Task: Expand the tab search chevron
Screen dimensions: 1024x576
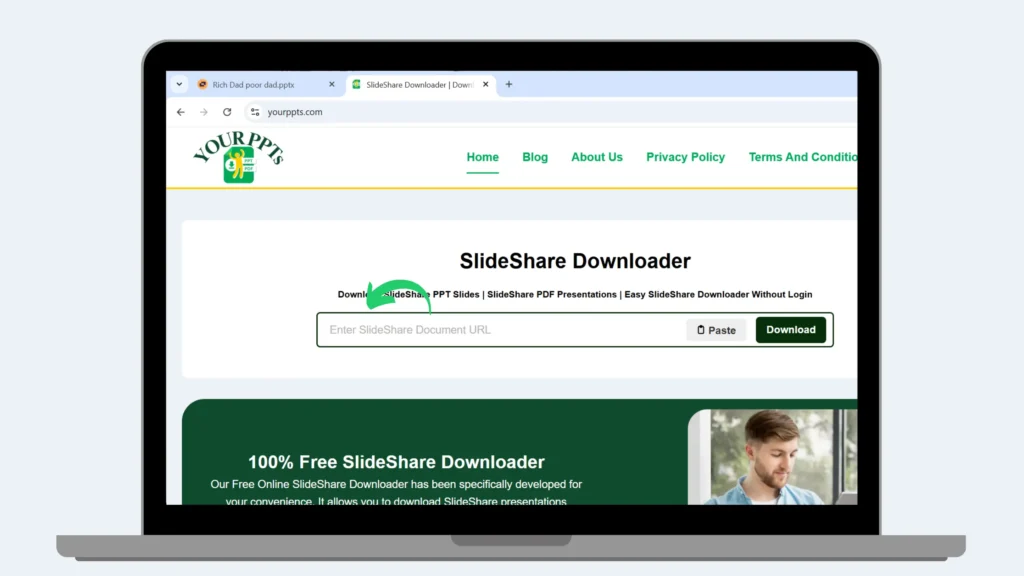Action: tap(179, 84)
